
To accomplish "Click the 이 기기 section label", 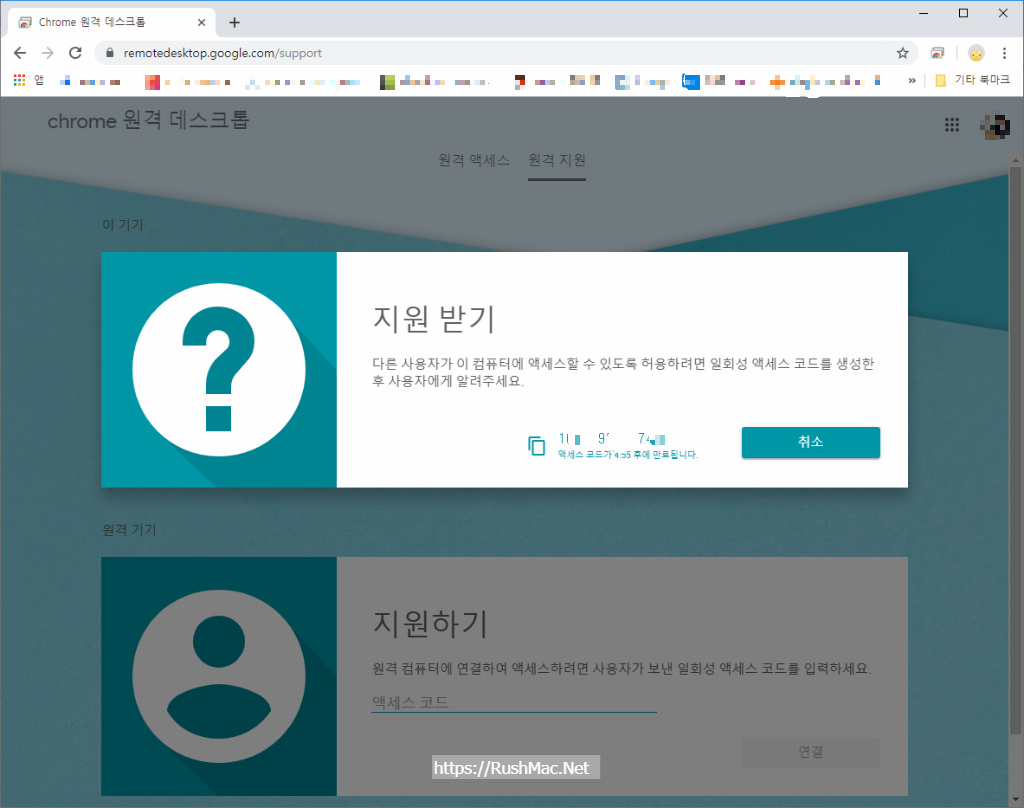I will tap(123, 225).
